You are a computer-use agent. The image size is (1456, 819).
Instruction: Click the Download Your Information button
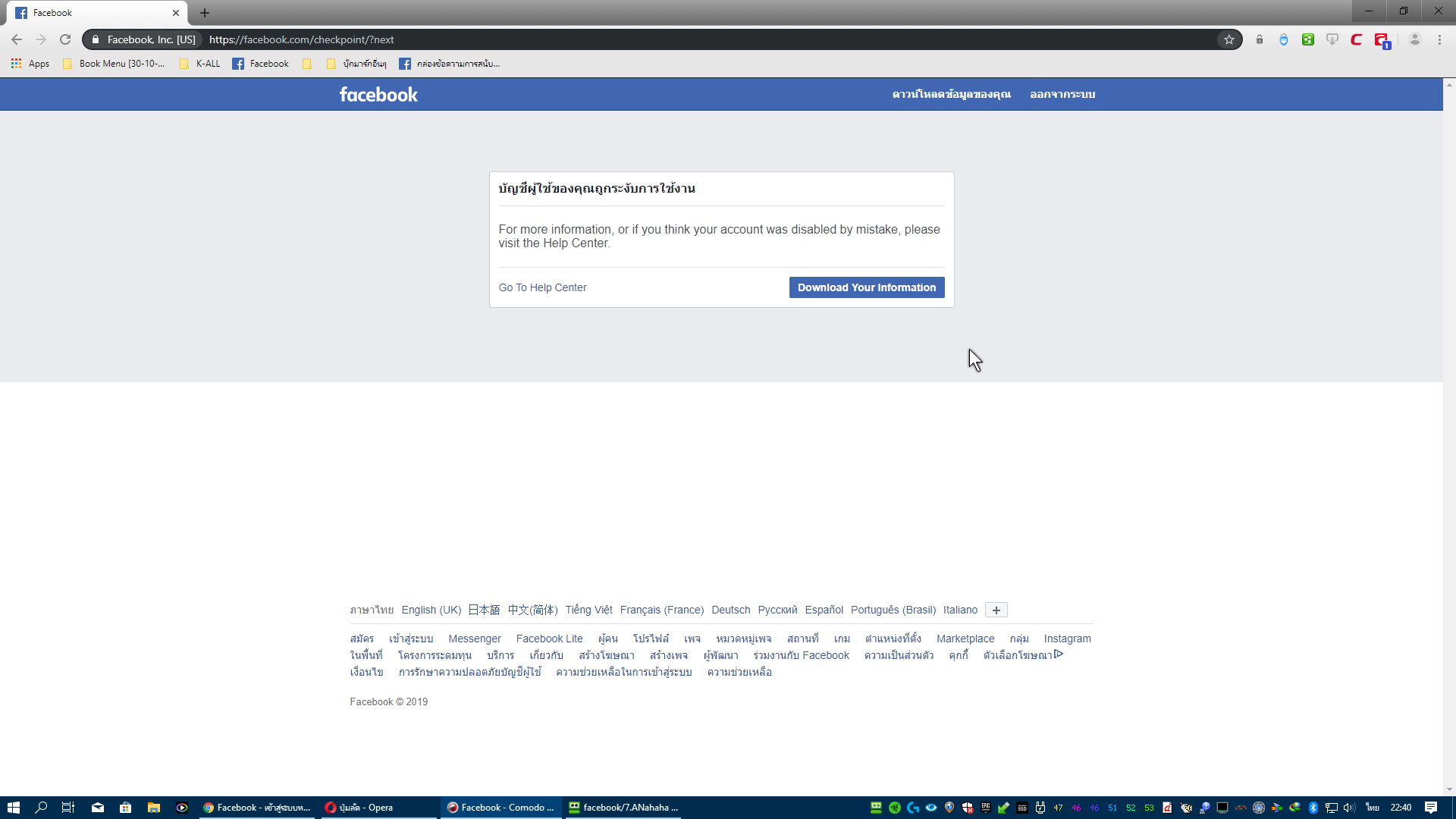tap(867, 287)
